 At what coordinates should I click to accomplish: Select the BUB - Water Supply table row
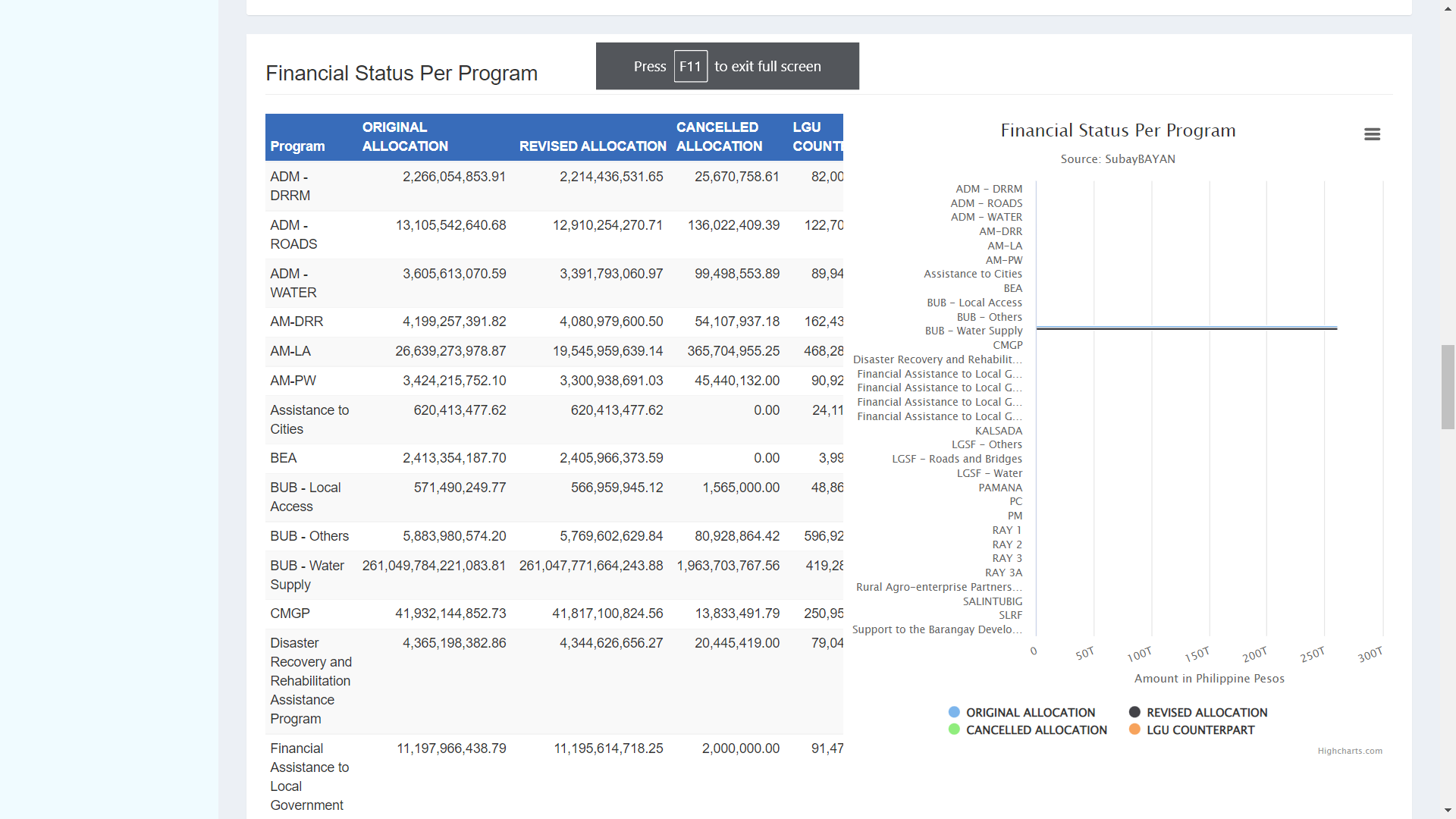[554, 576]
